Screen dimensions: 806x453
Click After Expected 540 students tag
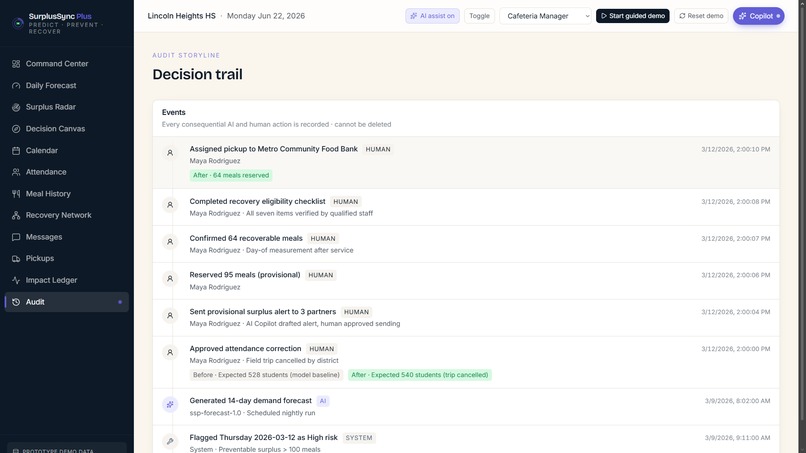tap(419, 375)
